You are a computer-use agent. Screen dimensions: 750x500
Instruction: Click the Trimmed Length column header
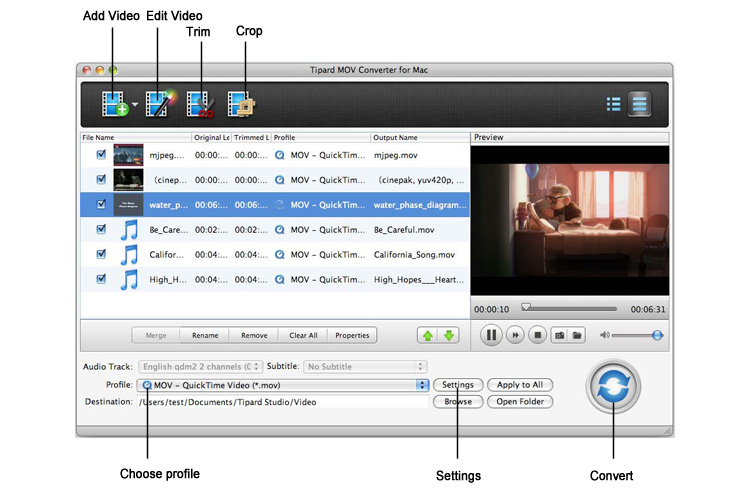pyautogui.click(x=251, y=137)
